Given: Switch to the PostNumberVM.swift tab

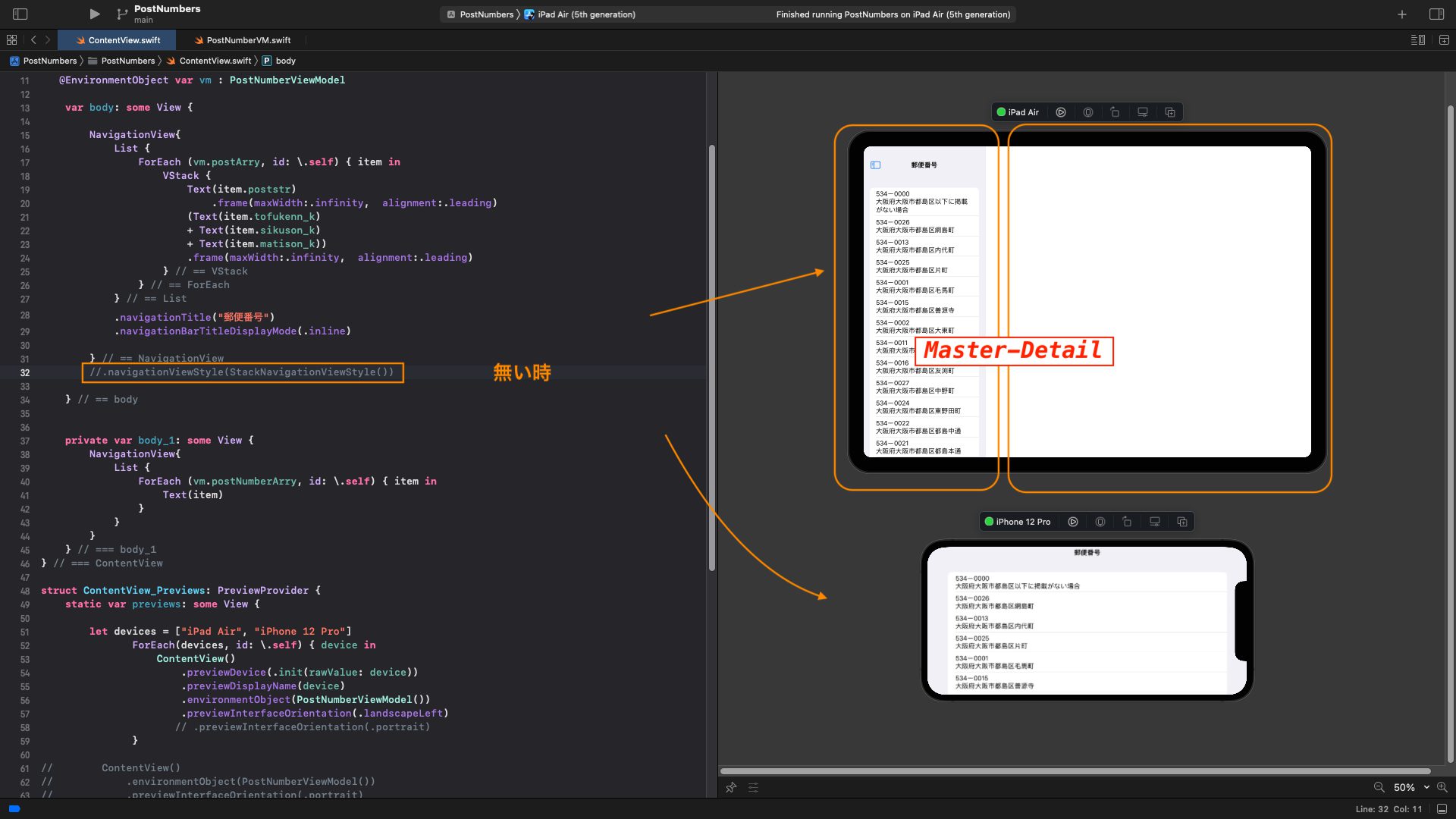Looking at the screenshot, I should click(243, 40).
